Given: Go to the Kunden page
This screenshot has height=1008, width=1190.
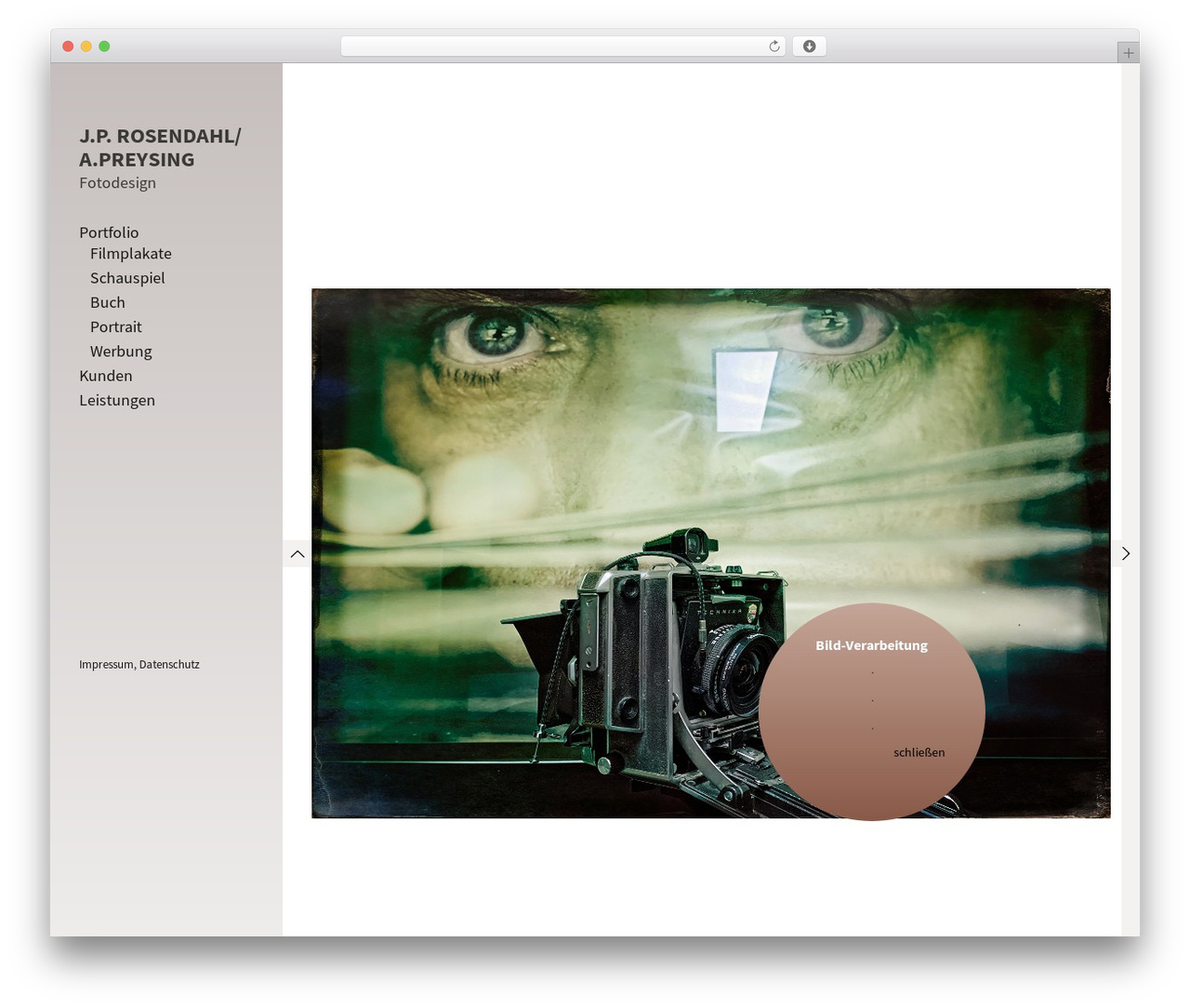Looking at the screenshot, I should coord(106,376).
